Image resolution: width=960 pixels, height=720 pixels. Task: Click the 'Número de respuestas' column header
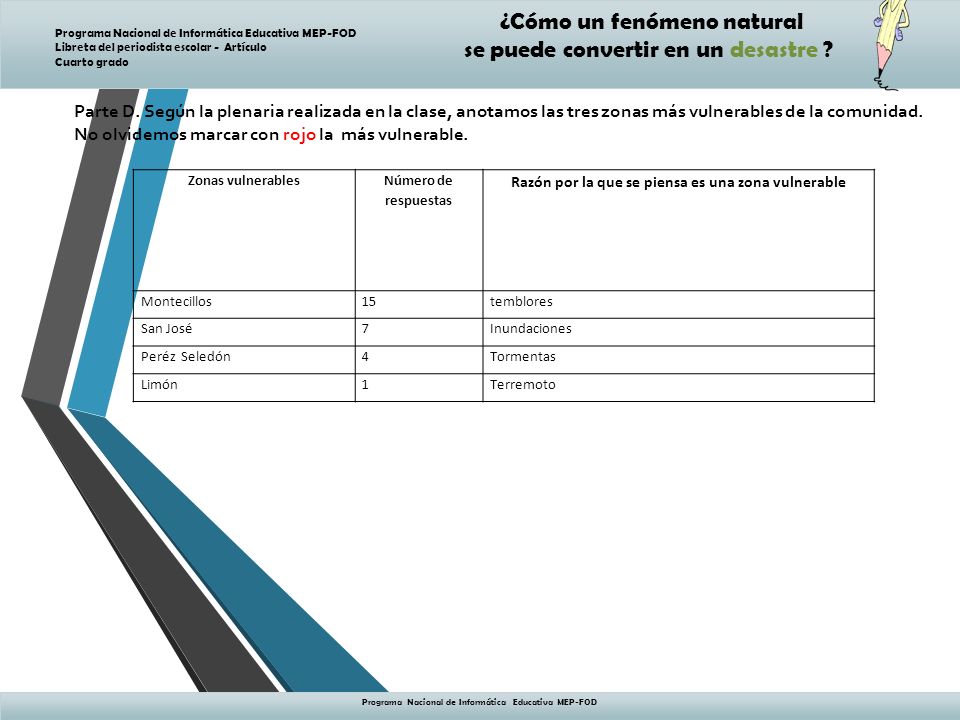(419, 230)
